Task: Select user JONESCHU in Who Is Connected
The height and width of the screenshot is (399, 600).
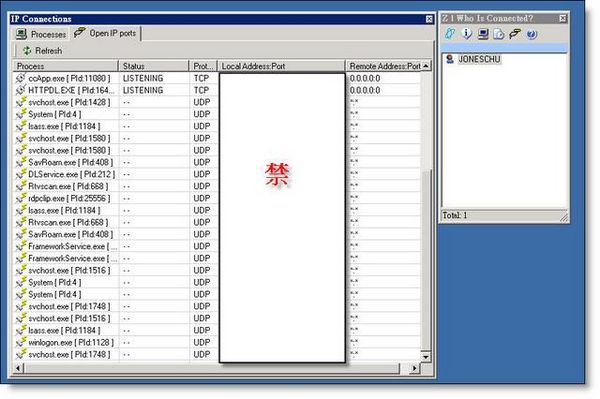Action: (479, 59)
